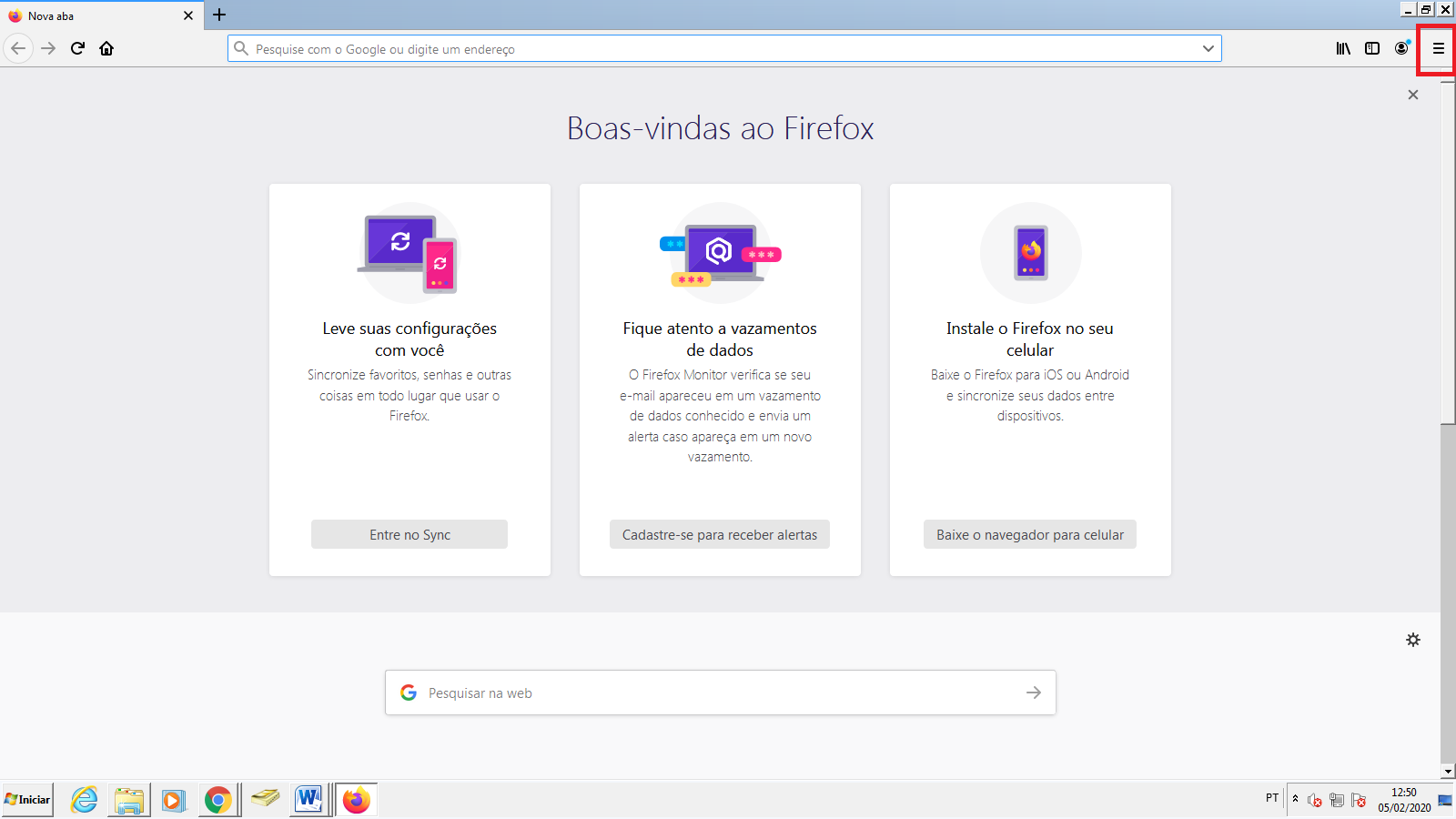Screen dimensions: 1456x819
Task: Click the scrollbar down arrow
Action: 1448,772
